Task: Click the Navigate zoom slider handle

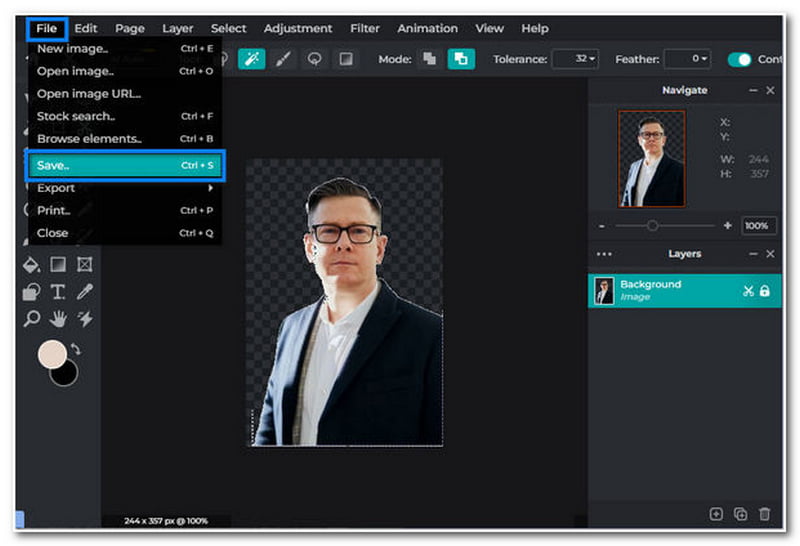Action: coord(652,226)
